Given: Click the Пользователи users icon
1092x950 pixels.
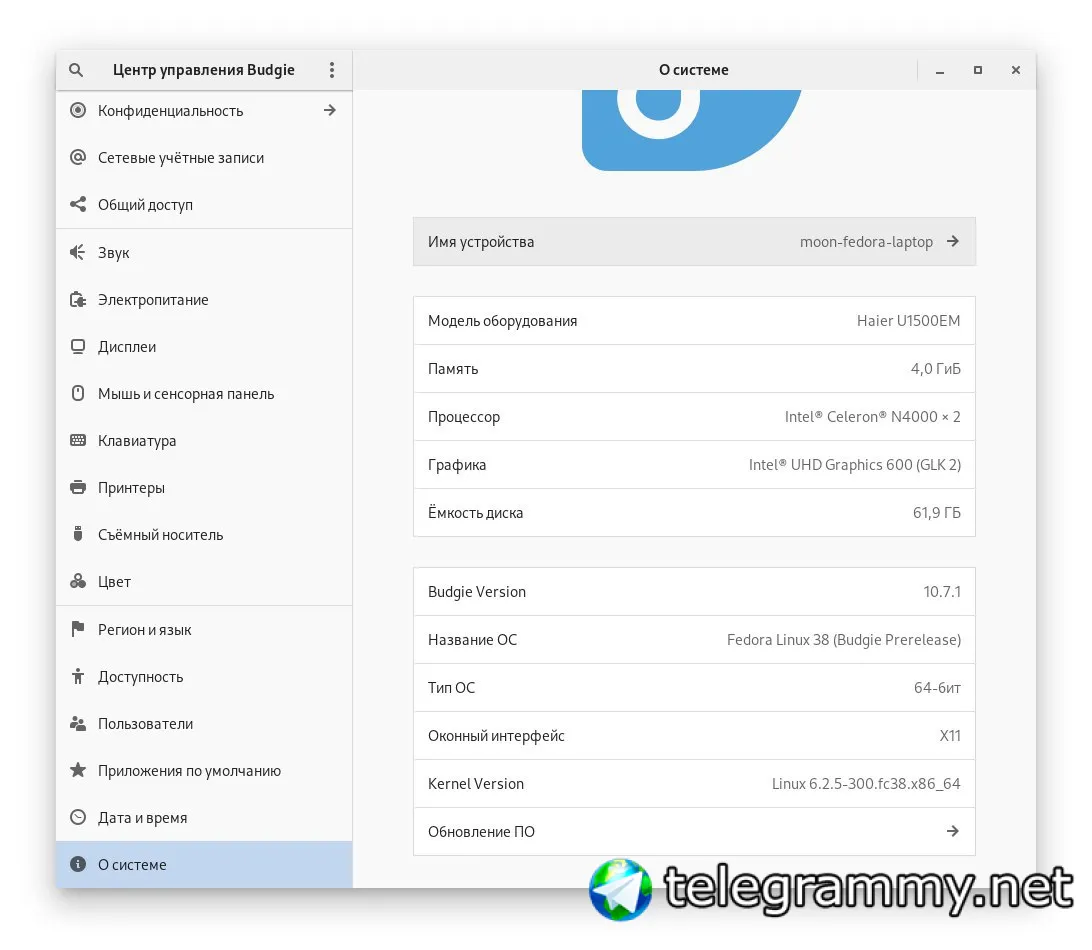Looking at the screenshot, I should [x=78, y=723].
